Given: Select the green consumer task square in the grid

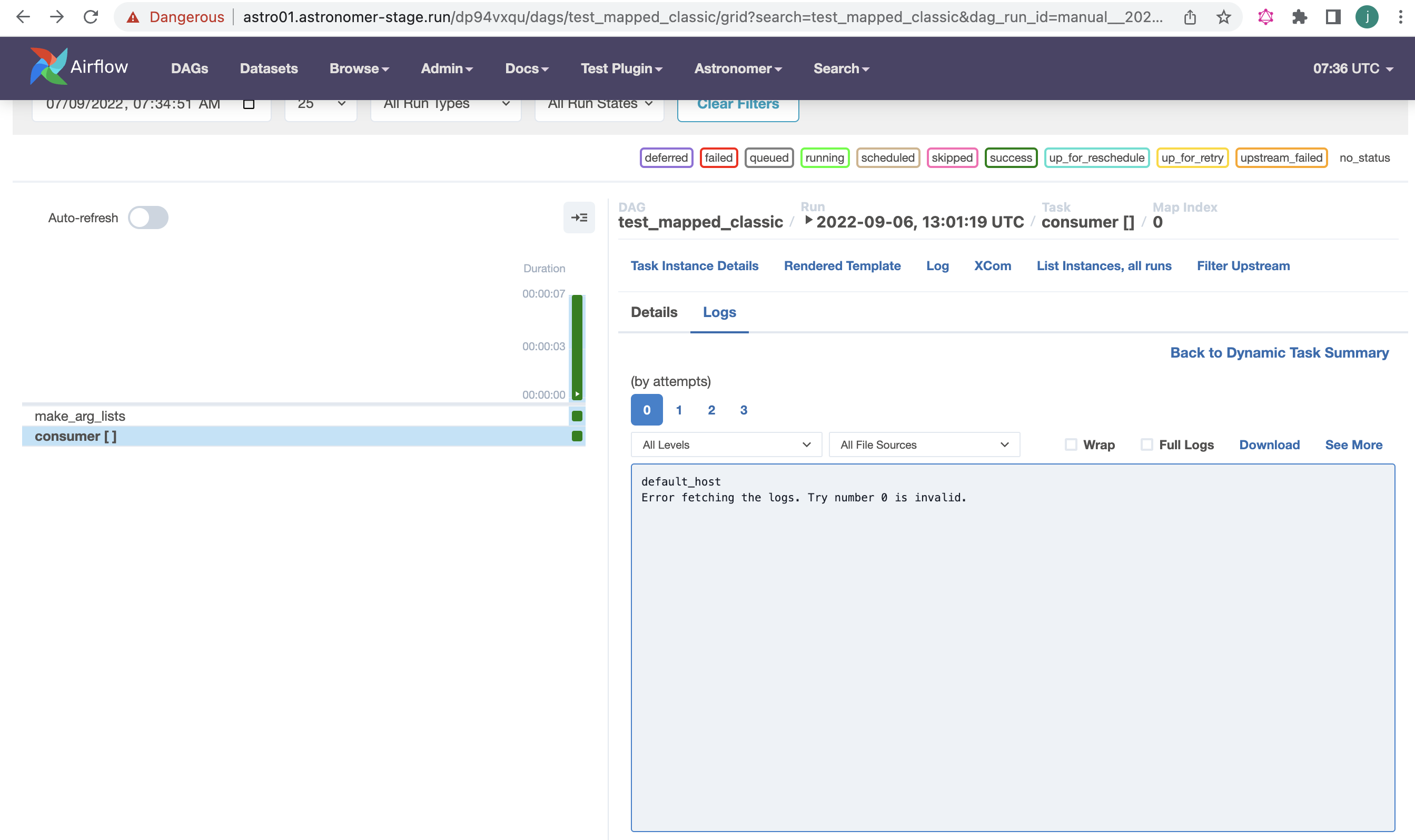Looking at the screenshot, I should pos(577,436).
